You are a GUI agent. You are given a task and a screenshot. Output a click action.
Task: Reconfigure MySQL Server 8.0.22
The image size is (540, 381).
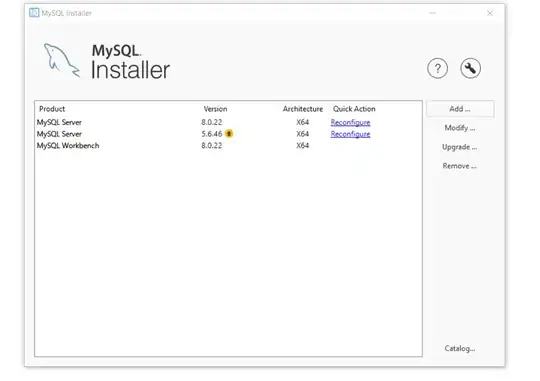[350, 122]
